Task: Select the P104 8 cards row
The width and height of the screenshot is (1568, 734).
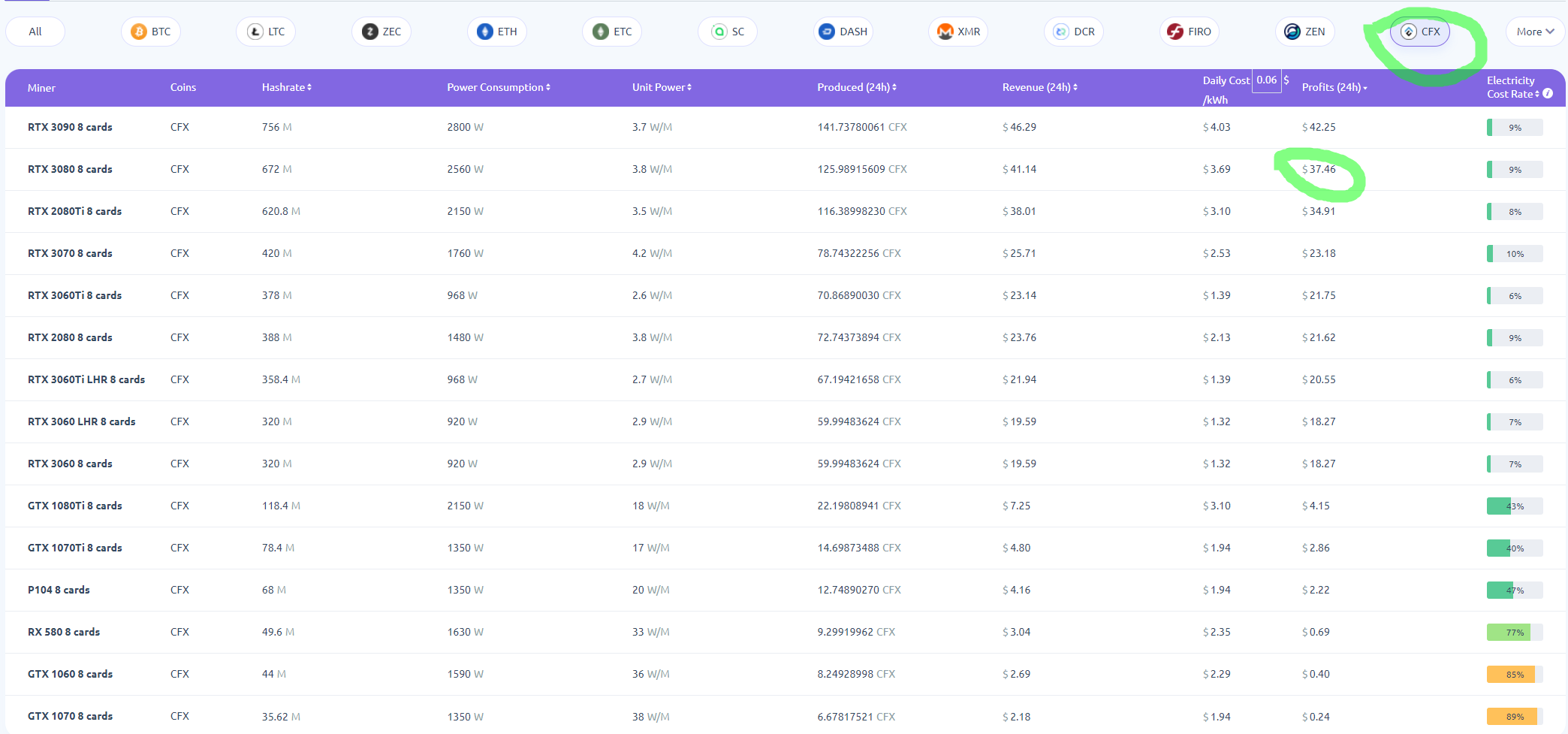Action: pos(786,590)
